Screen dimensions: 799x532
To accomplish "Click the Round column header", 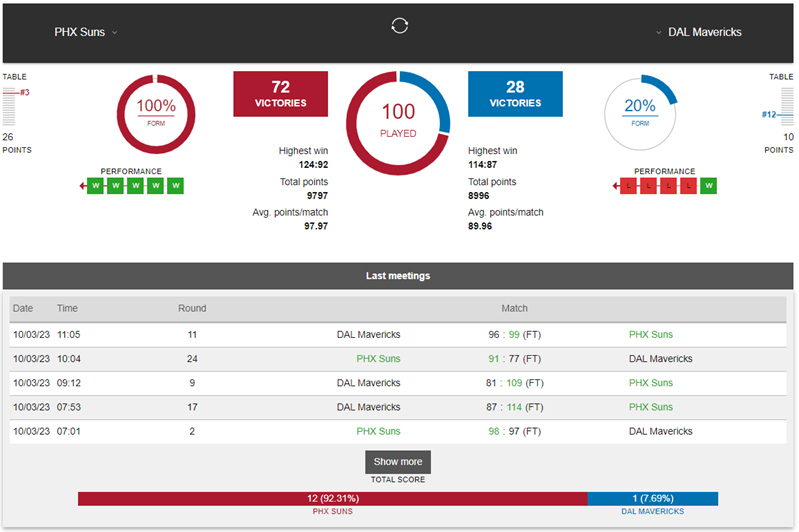I will pos(192,308).
